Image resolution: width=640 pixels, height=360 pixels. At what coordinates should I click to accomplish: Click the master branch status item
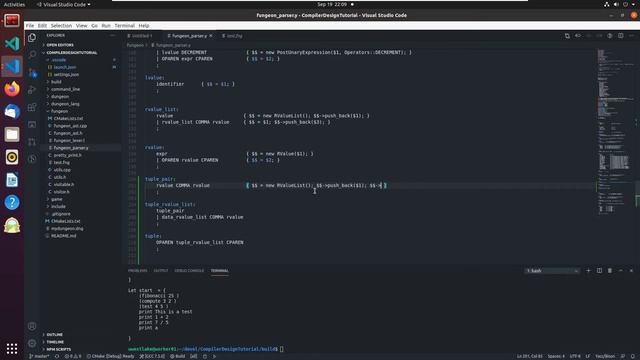tap(39, 356)
